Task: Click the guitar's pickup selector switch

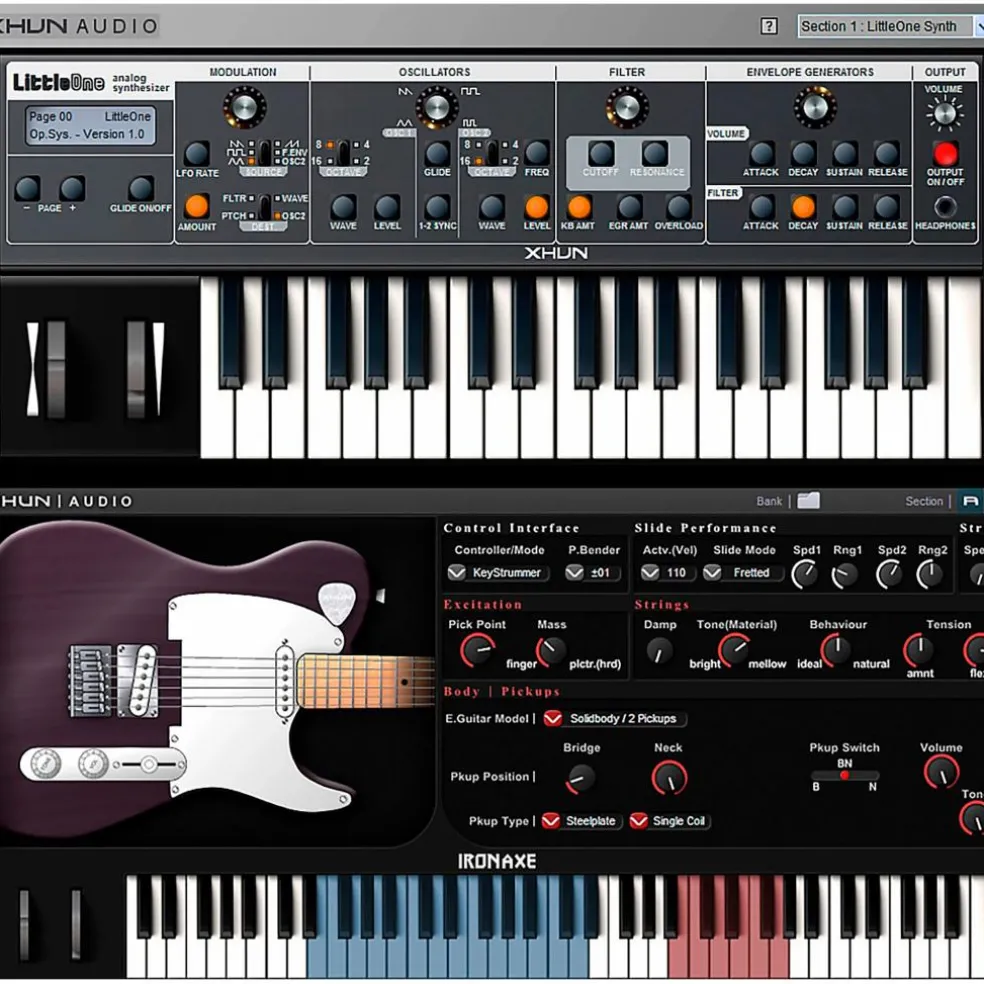Action: point(148,764)
